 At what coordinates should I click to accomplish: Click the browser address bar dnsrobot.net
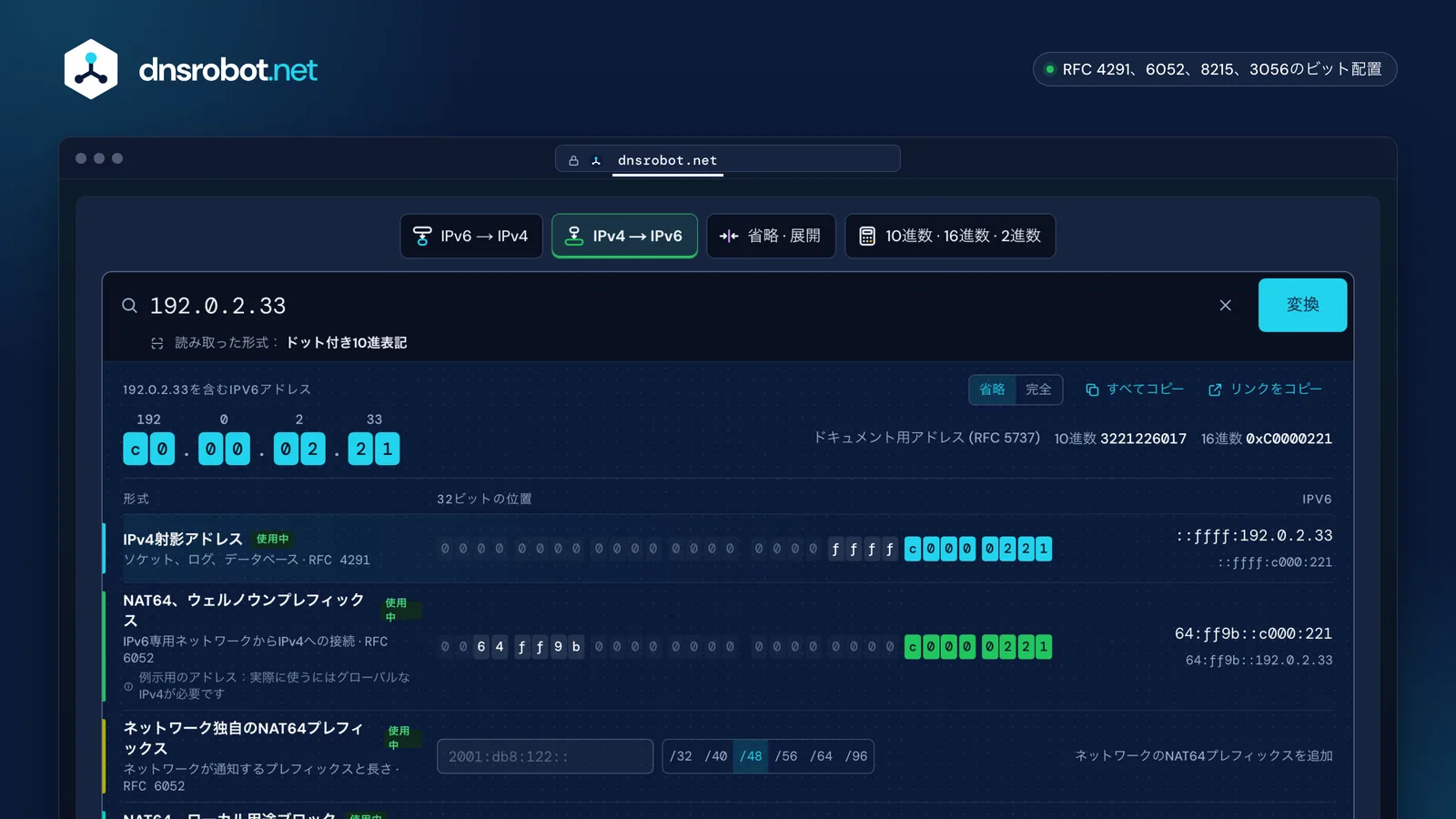pyautogui.click(x=728, y=159)
